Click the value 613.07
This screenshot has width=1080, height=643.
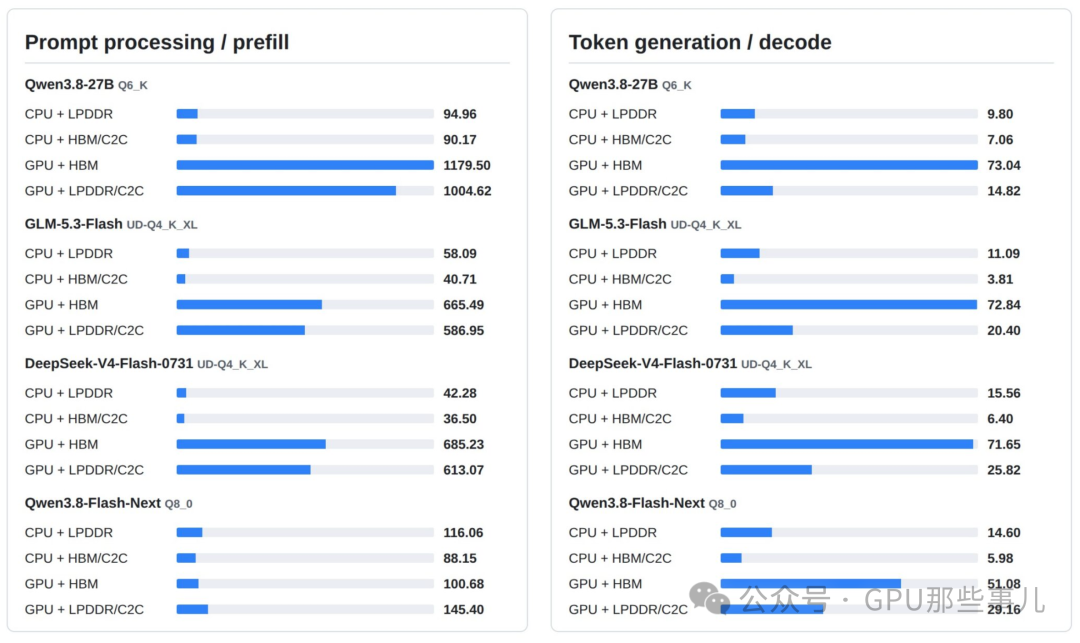click(x=464, y=470)
